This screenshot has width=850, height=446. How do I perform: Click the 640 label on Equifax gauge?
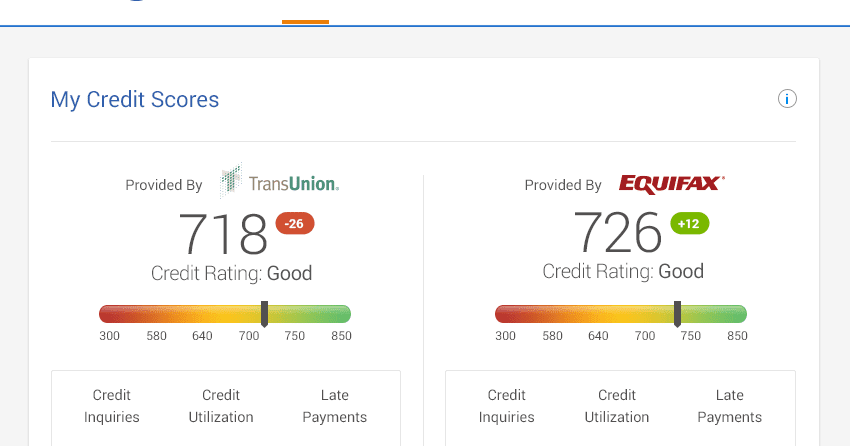coord(598,336)
